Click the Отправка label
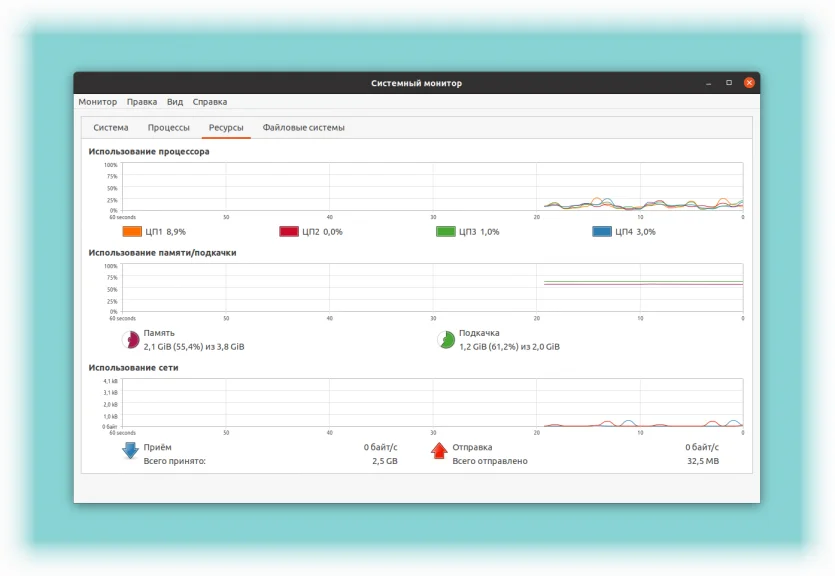 click(x=472, y=447)
